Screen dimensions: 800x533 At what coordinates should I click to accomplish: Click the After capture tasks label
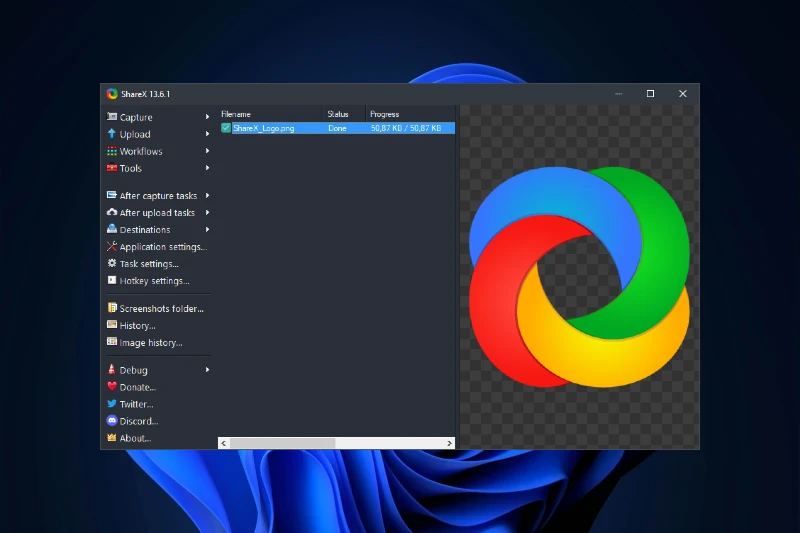click(x=158, y=195)
